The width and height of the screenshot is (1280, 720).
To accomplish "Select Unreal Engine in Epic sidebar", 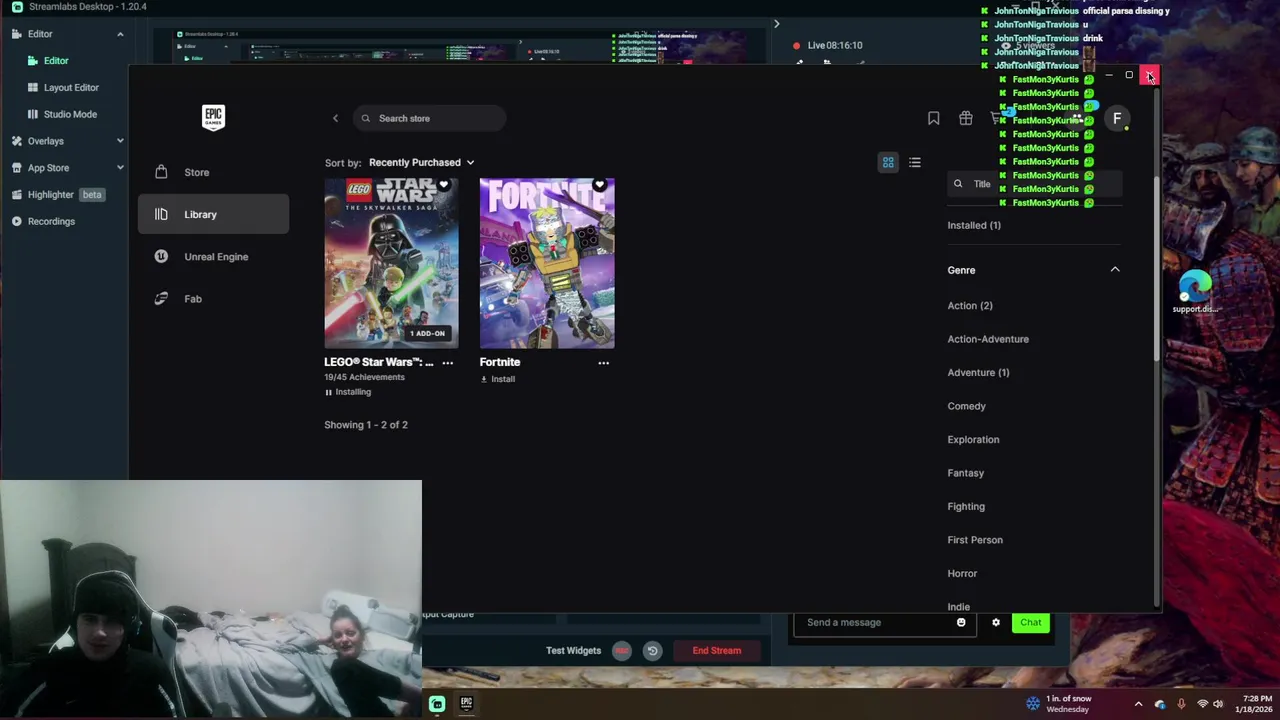I will pyautogui.click(x=214, y=256).
